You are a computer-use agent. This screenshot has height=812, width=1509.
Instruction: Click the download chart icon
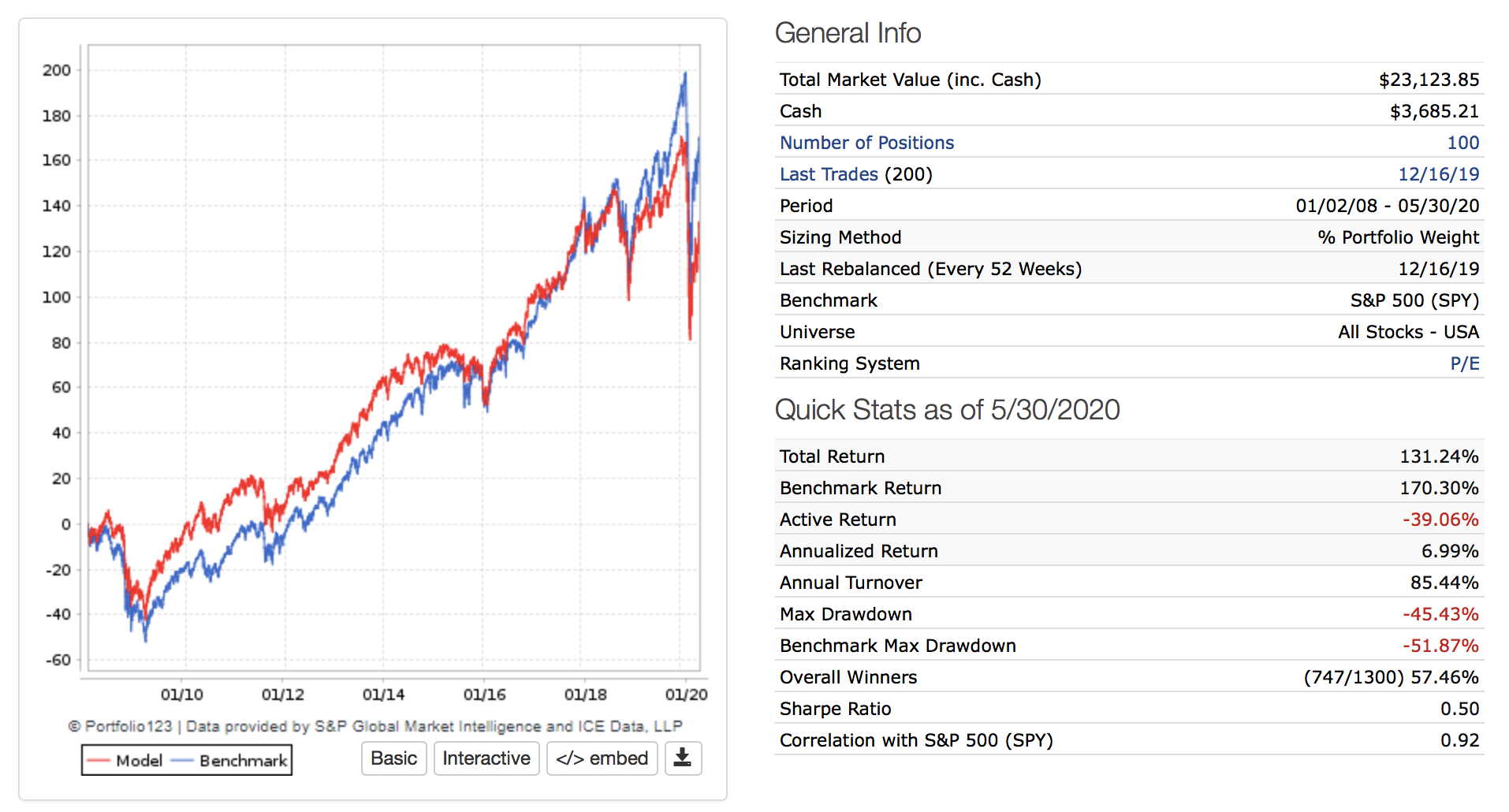(683, 758)
